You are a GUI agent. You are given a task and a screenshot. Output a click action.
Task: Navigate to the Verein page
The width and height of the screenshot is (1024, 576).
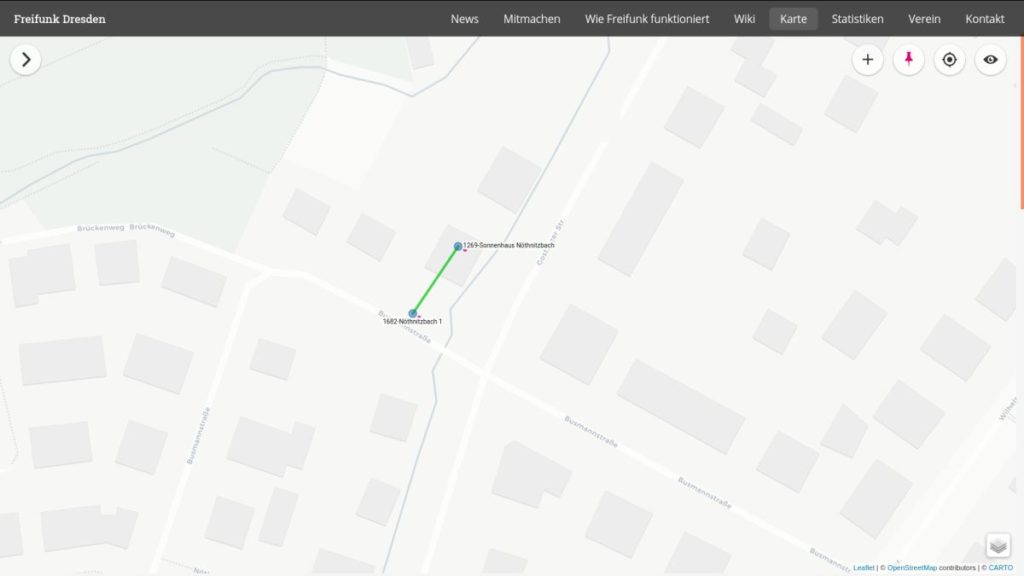click(x=924, y=19)
